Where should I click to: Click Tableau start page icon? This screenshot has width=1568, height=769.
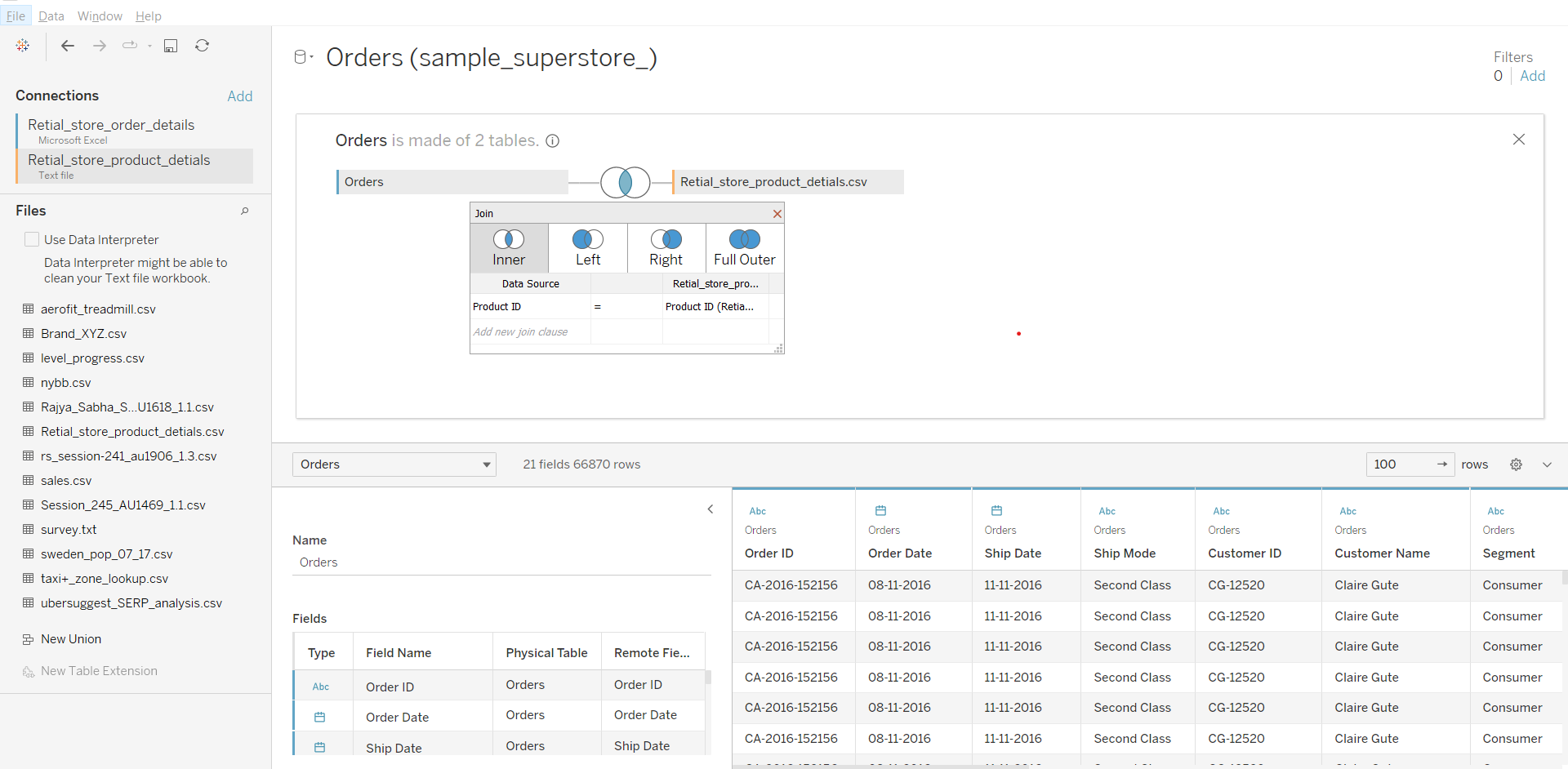[x=23, y=46]
